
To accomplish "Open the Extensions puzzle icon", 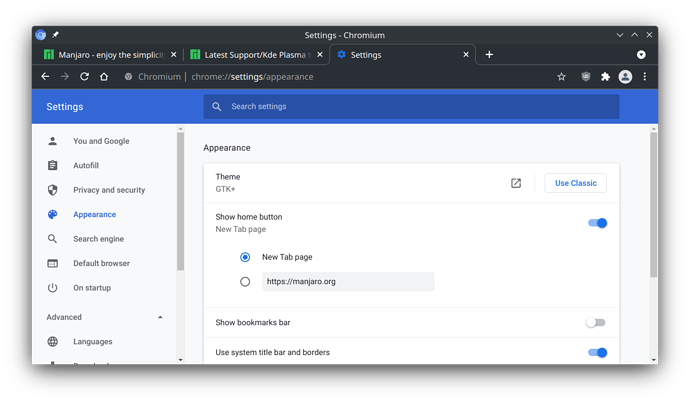I will pos(606,77).
